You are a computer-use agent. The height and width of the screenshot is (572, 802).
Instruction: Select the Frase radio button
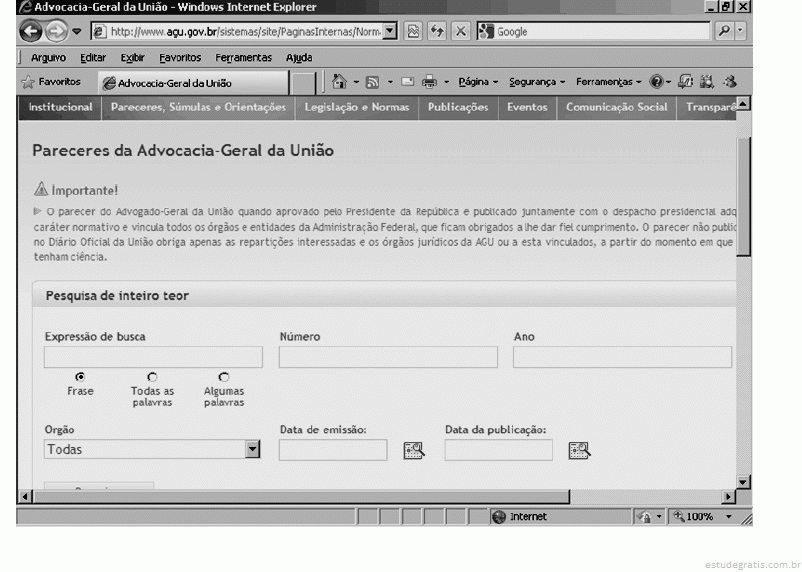click(80, 377)
